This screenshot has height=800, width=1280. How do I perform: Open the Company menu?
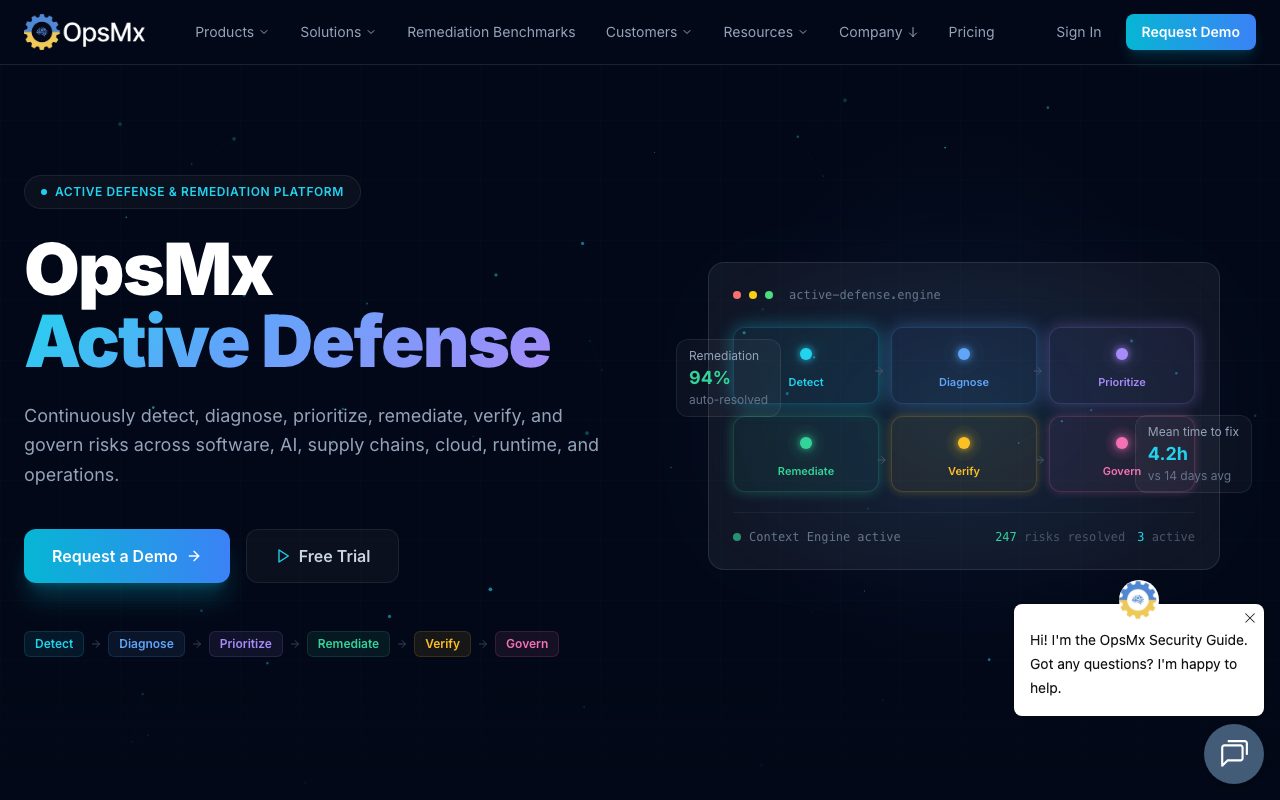coord(879,32)
